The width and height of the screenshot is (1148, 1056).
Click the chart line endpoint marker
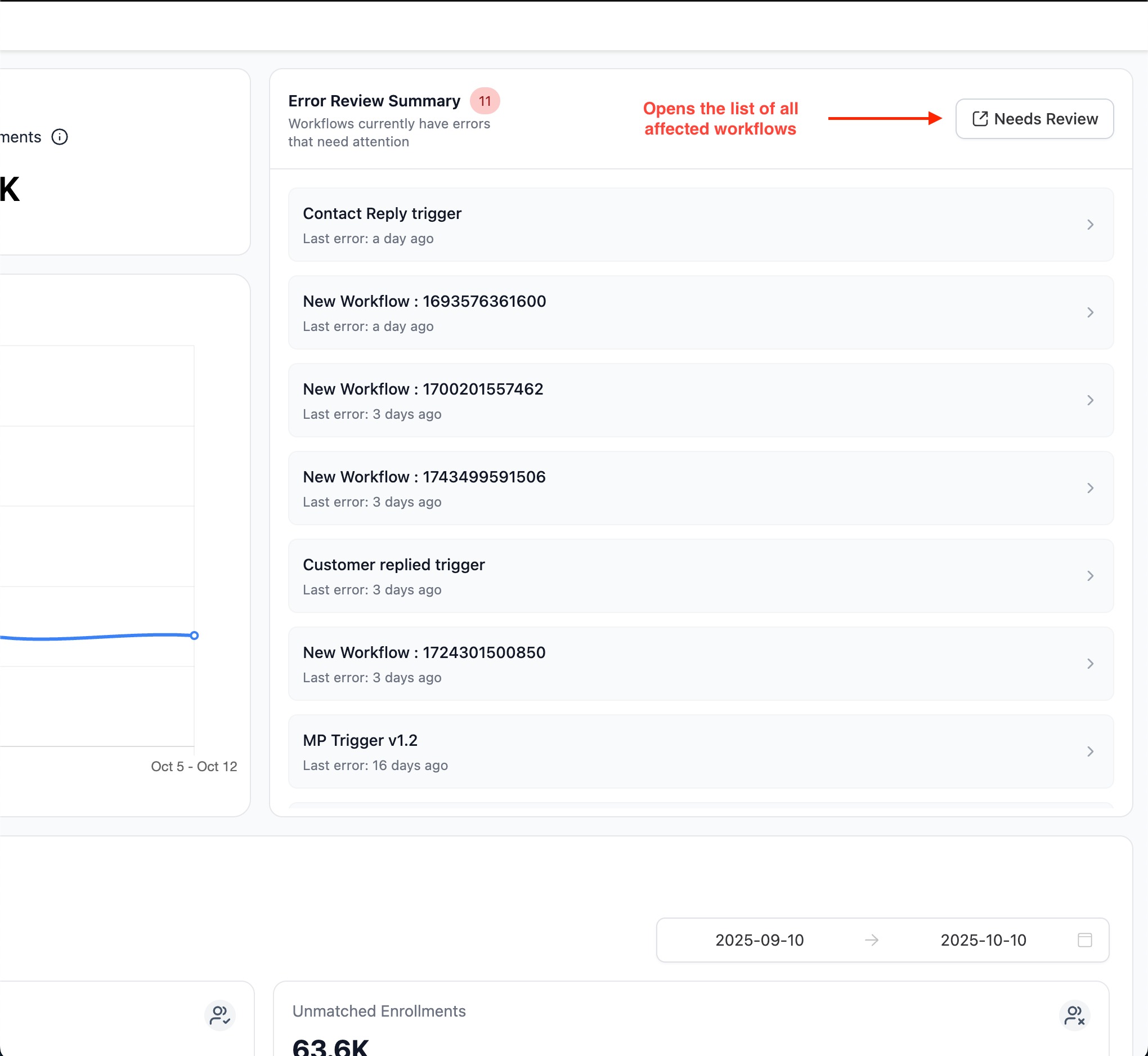(x=194, y=636)
